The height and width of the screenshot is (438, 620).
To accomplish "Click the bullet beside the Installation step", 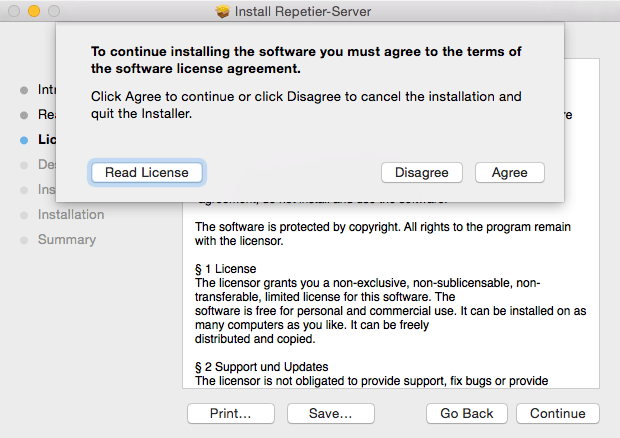I will (24, 215).
